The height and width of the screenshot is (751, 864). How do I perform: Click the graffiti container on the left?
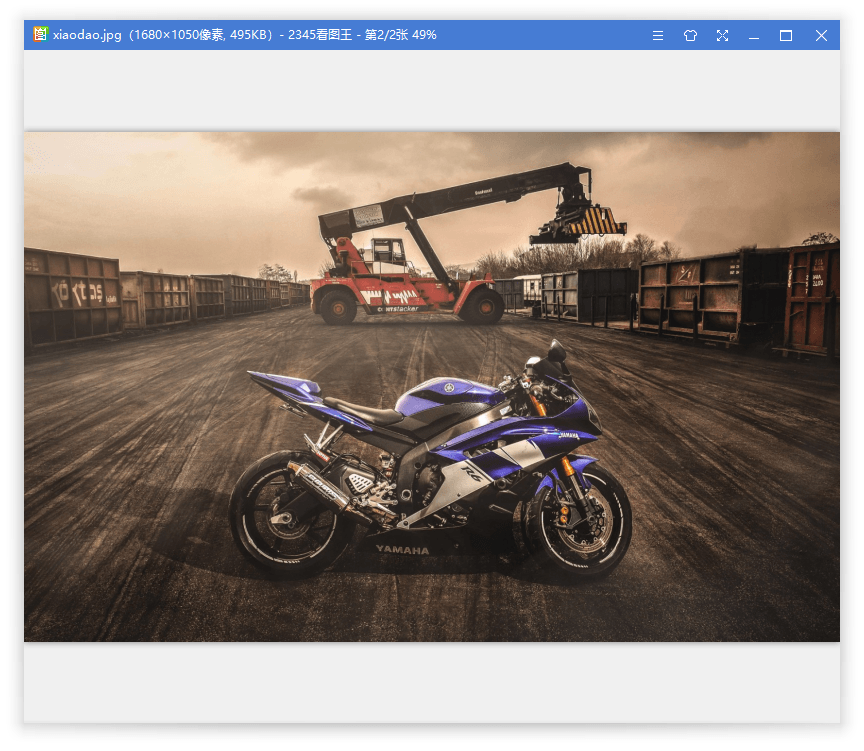point(72,296)
